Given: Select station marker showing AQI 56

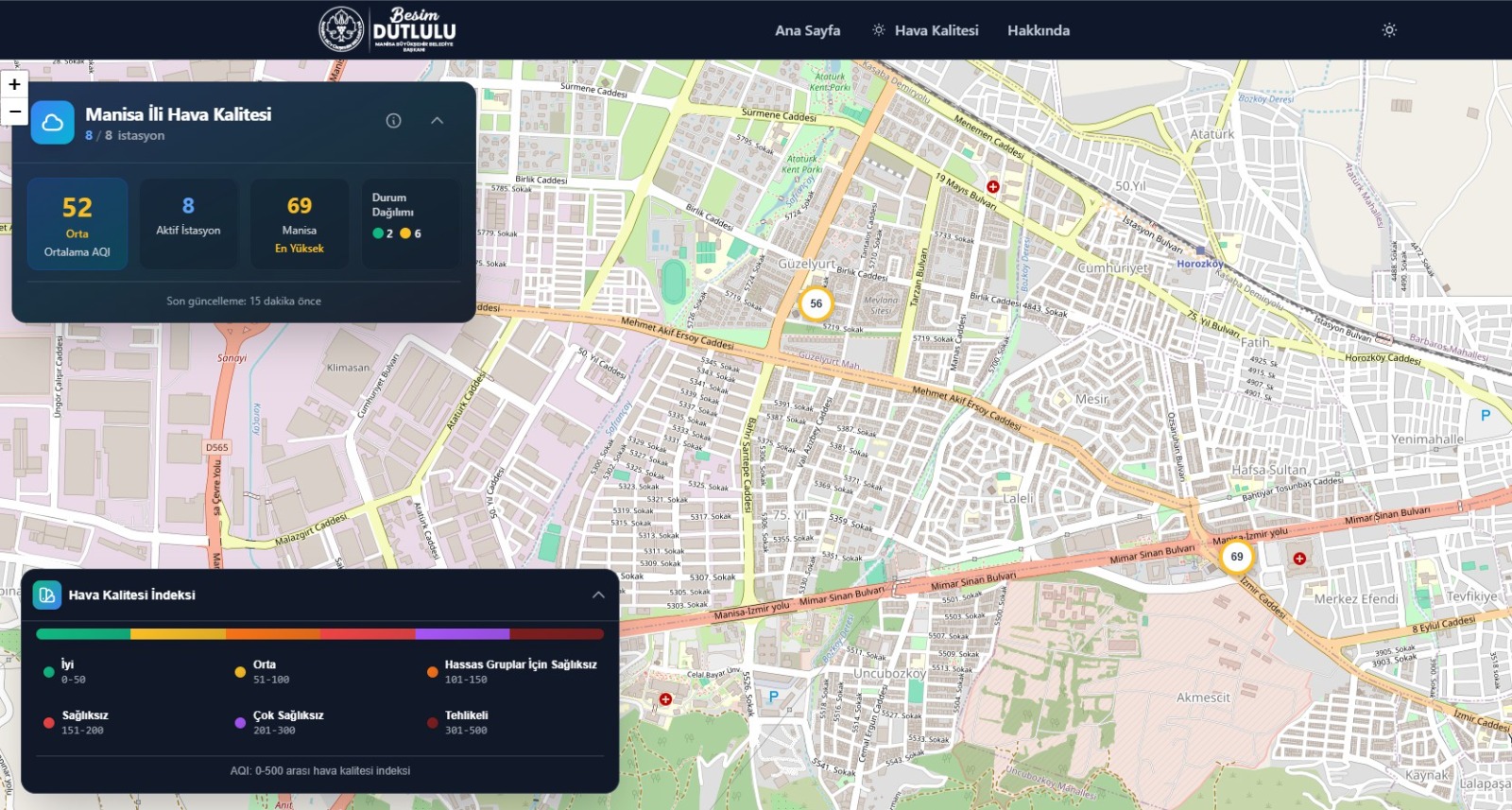Looking at the screenshot, I should click(x=816, y=303).
